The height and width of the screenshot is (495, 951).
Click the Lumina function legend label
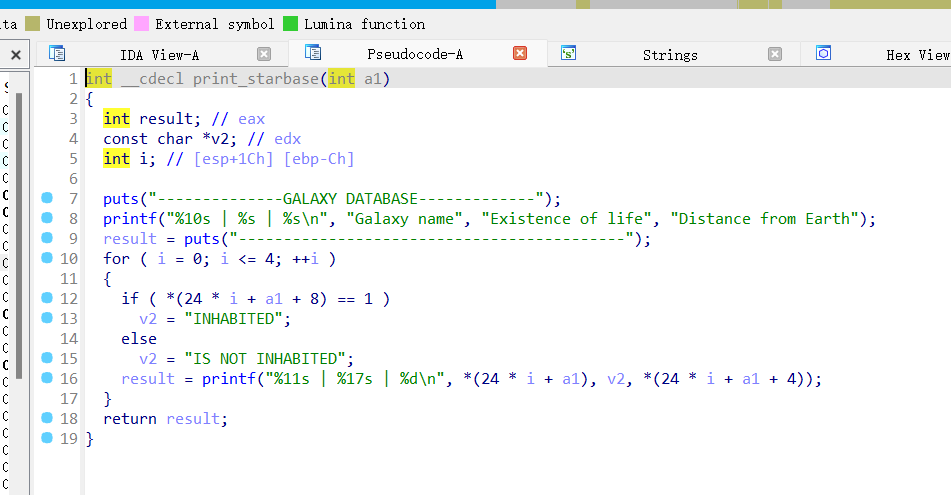coord(365,24)
